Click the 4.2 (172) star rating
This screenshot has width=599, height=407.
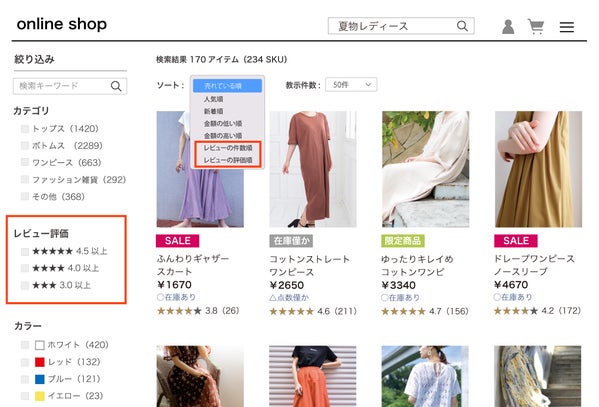[537, 311]
